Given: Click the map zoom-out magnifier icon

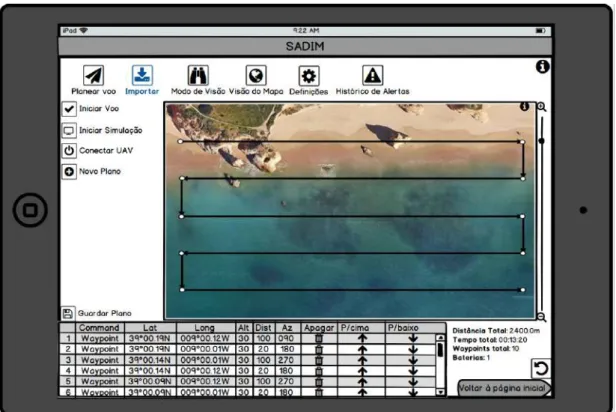Looking at the screenshot, I should (541, 316).
